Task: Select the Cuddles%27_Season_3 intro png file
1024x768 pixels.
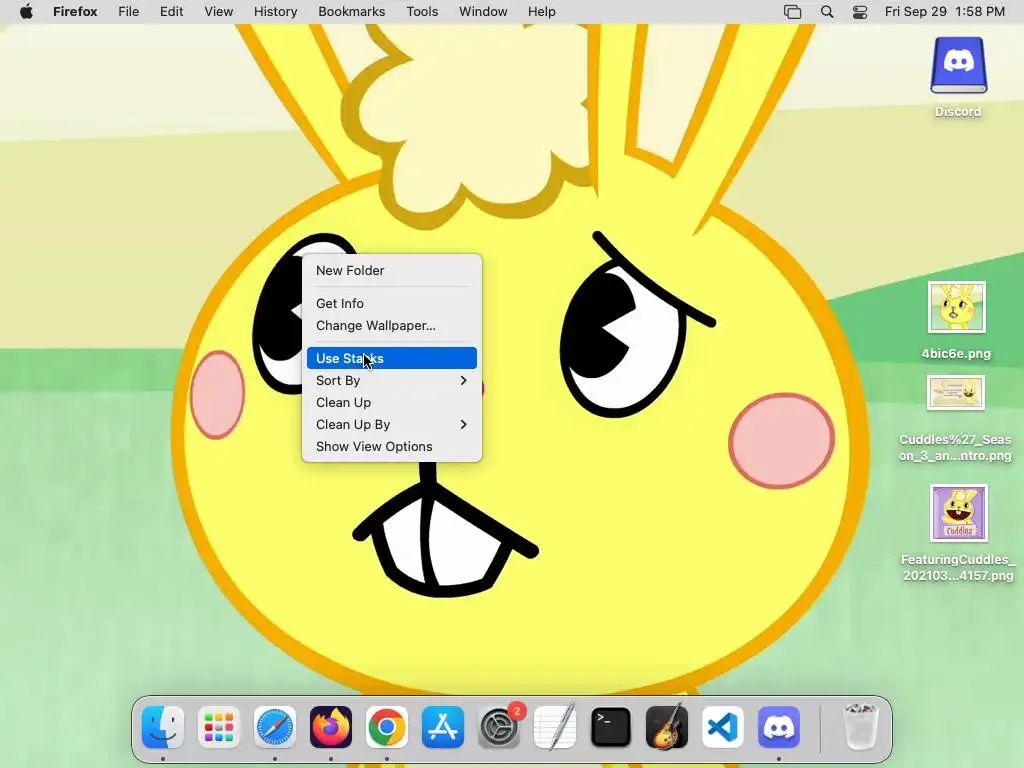Action: point(955,392)
